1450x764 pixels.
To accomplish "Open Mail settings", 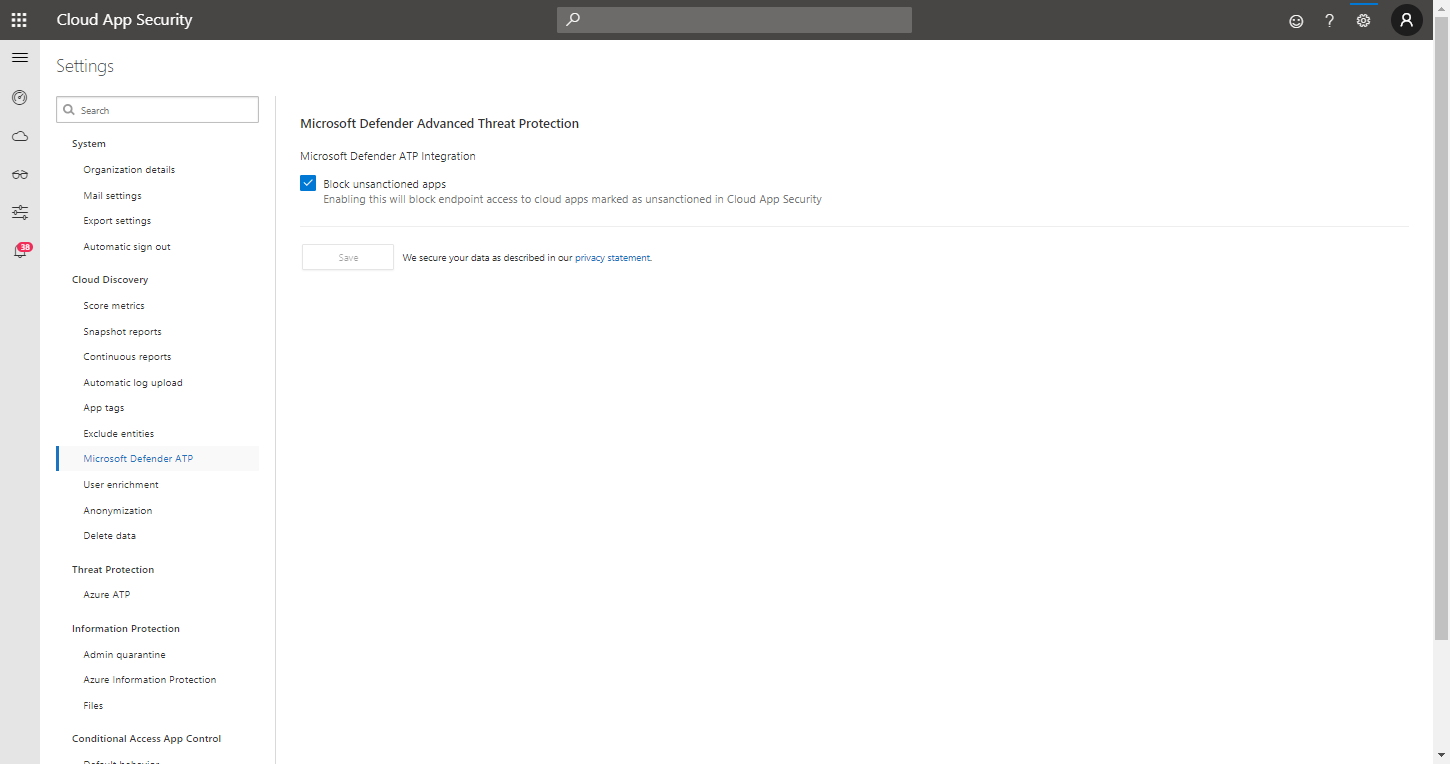I will click(112, 196).
